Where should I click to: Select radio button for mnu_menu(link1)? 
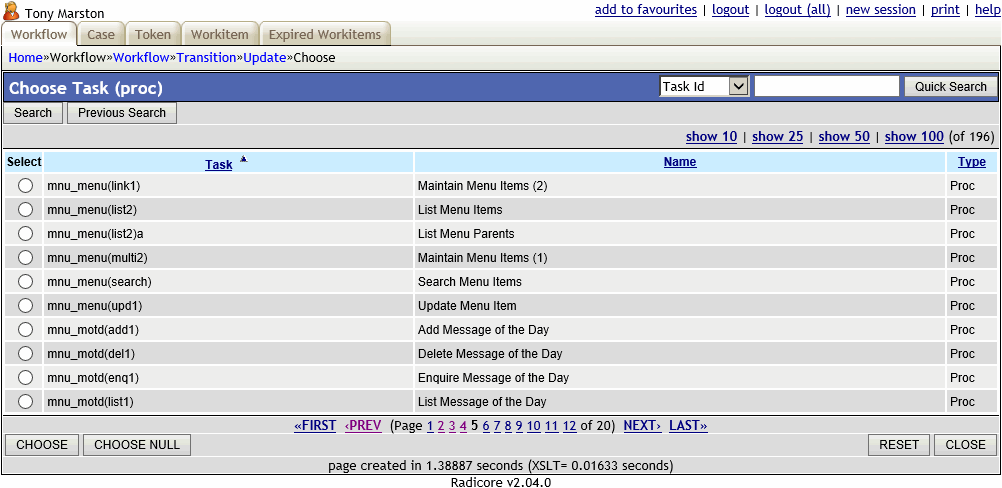click(x=25, y=186)
